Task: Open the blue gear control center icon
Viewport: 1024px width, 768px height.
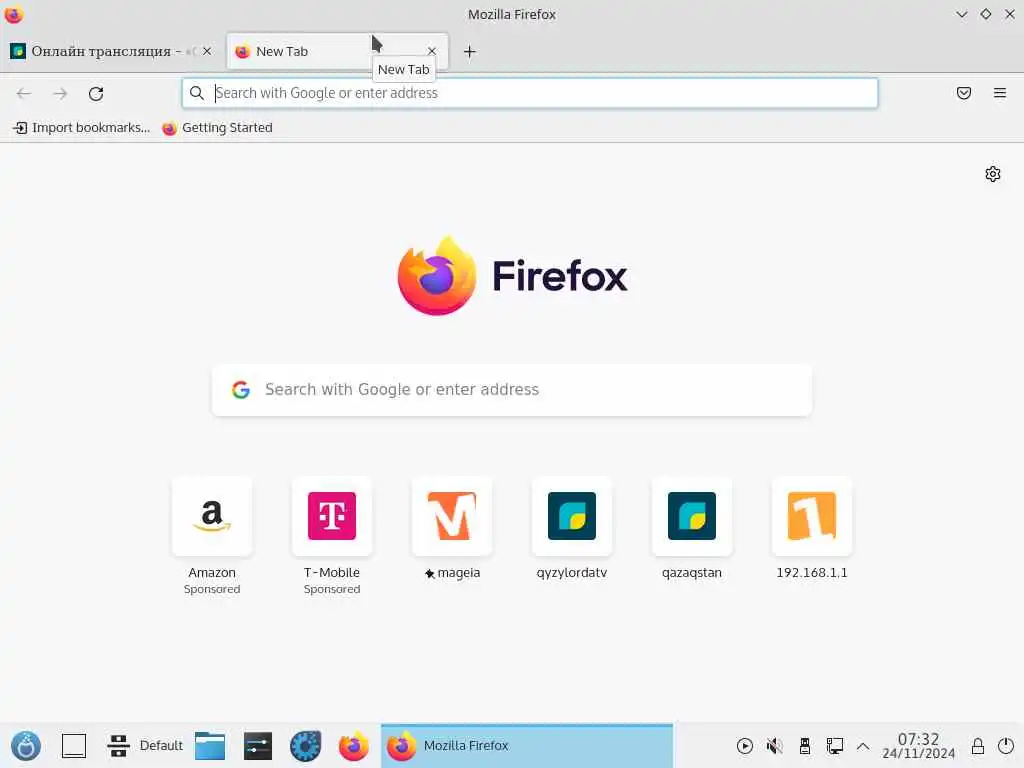Action: 306,746
